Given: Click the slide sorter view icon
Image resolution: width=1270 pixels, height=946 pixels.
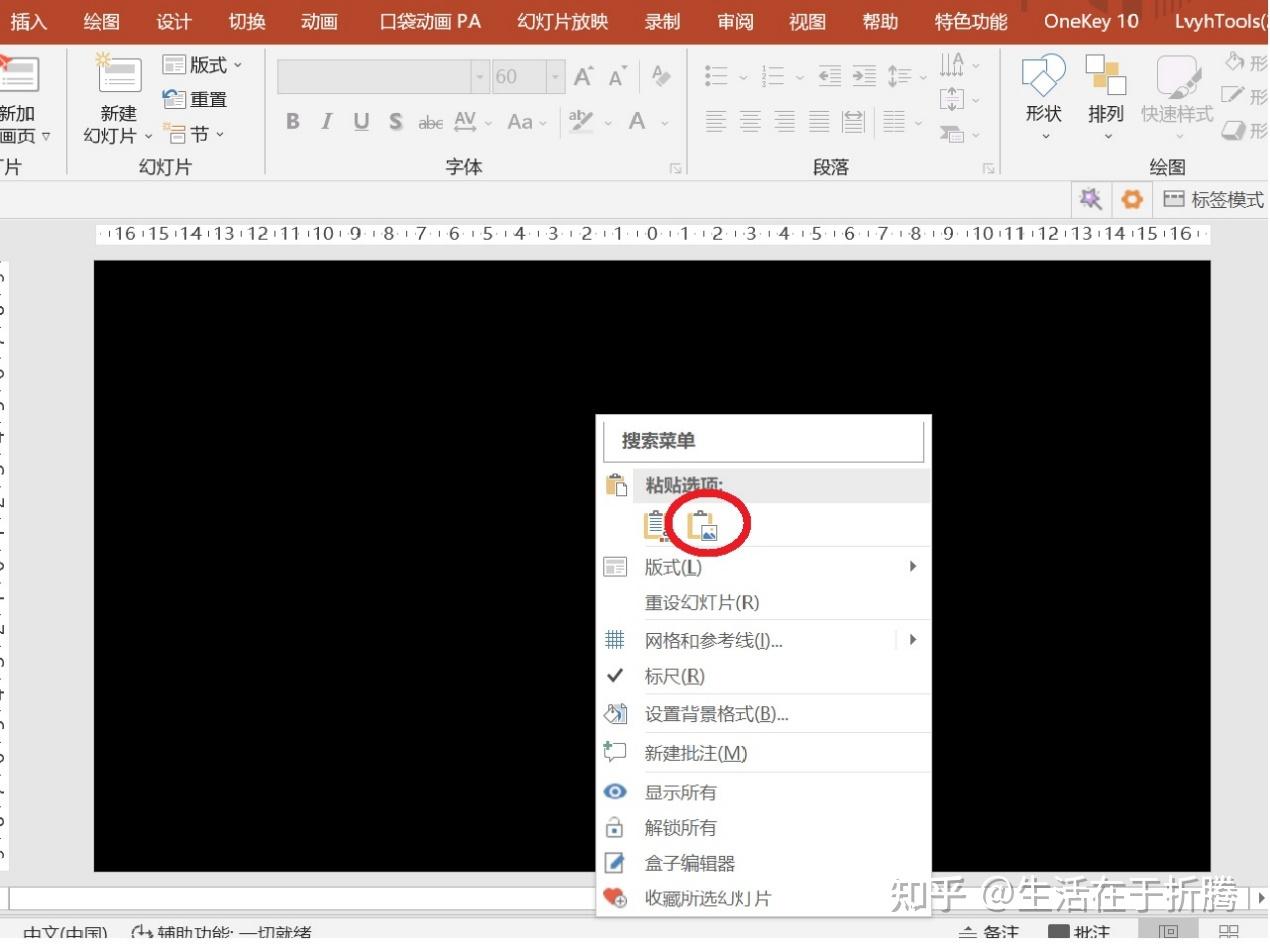Looking at the screenshot, I should click(x=1229, y=933).
